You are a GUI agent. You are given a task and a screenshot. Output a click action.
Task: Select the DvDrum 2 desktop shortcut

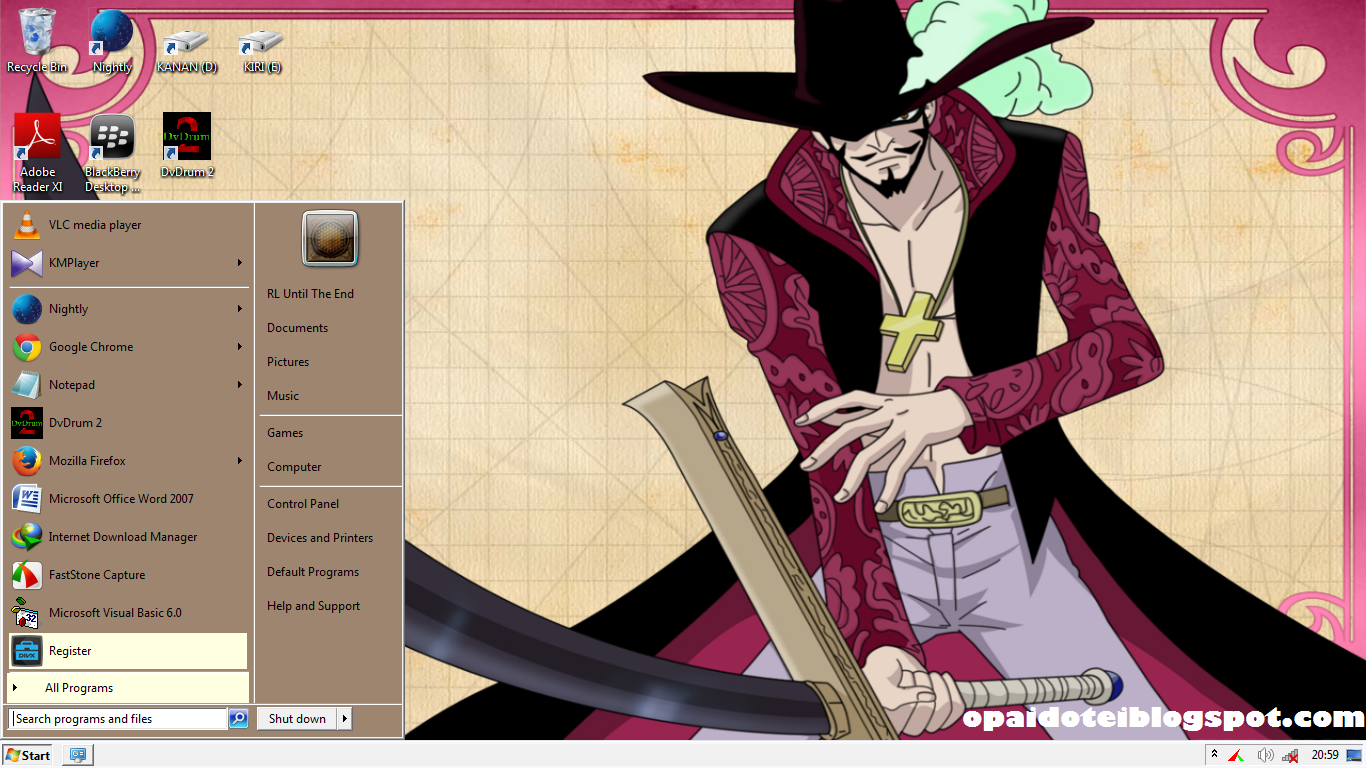click(187, 145)
